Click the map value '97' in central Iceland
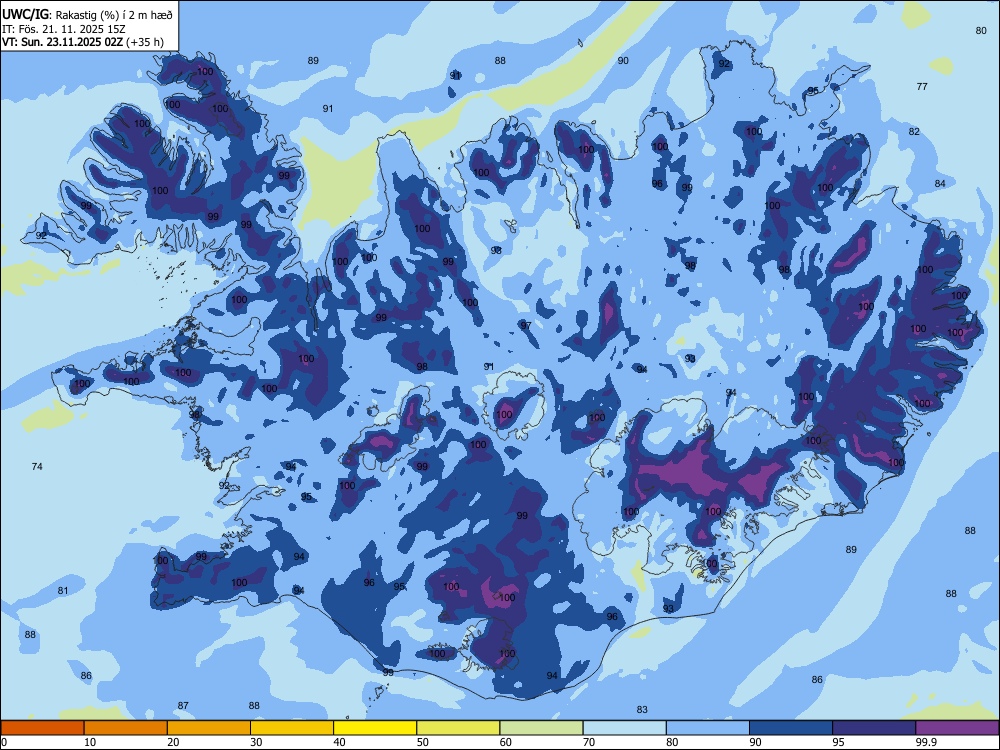This screenshot has height=750, width=1000. pyautogui.click(x=526, y=325)
